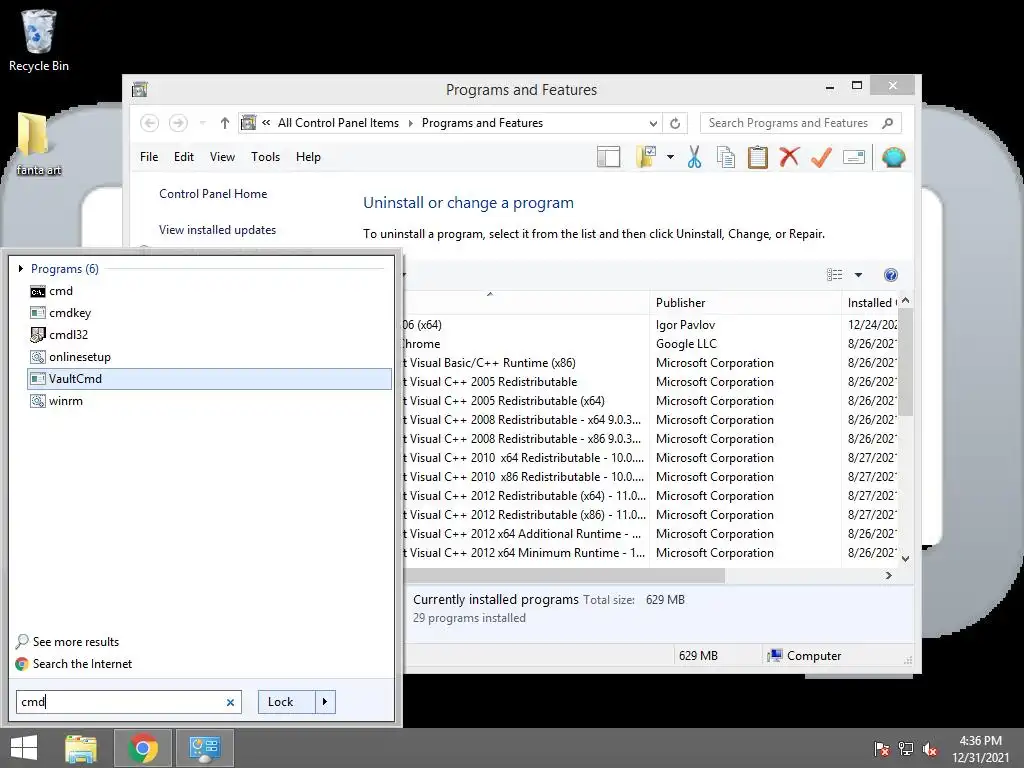Click vertical scrollbar down arrow in program list
1024x768 pixels.
[x=905, y=559]
